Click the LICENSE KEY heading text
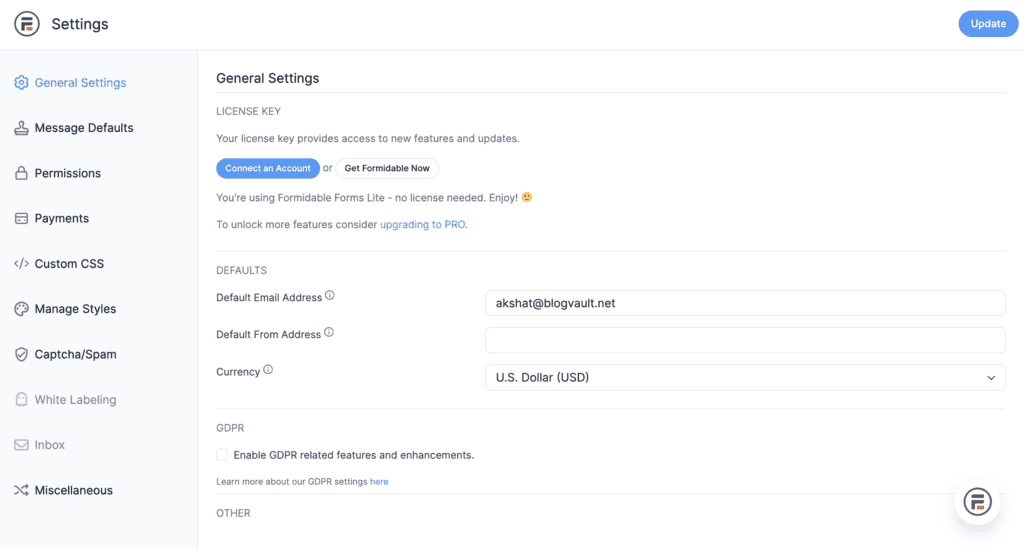1024x548 pixels. (248, 111)
